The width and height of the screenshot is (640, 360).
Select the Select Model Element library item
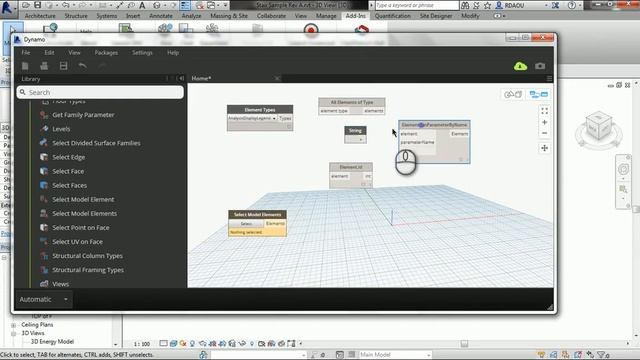83,200
